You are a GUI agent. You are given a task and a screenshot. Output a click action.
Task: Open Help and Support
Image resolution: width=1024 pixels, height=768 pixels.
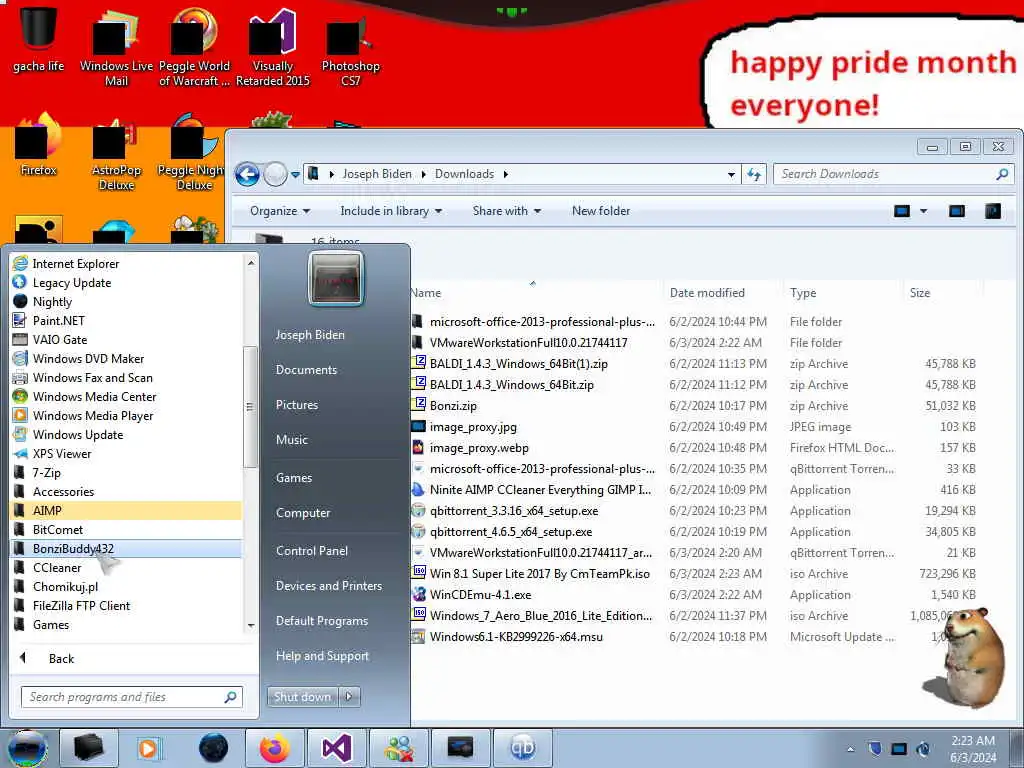click(322, 656)
